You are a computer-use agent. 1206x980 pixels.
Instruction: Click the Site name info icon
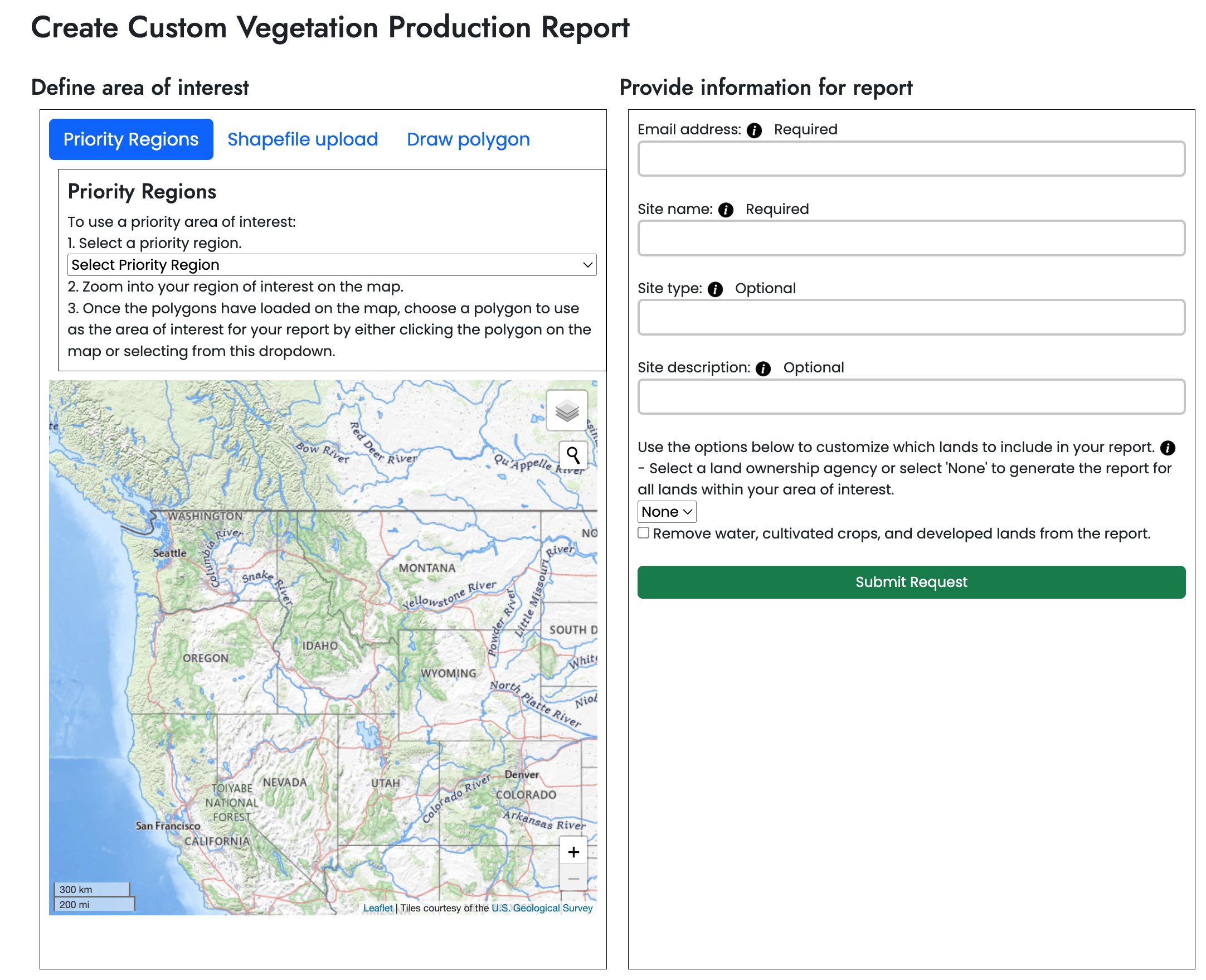click(x=725, y=210)
